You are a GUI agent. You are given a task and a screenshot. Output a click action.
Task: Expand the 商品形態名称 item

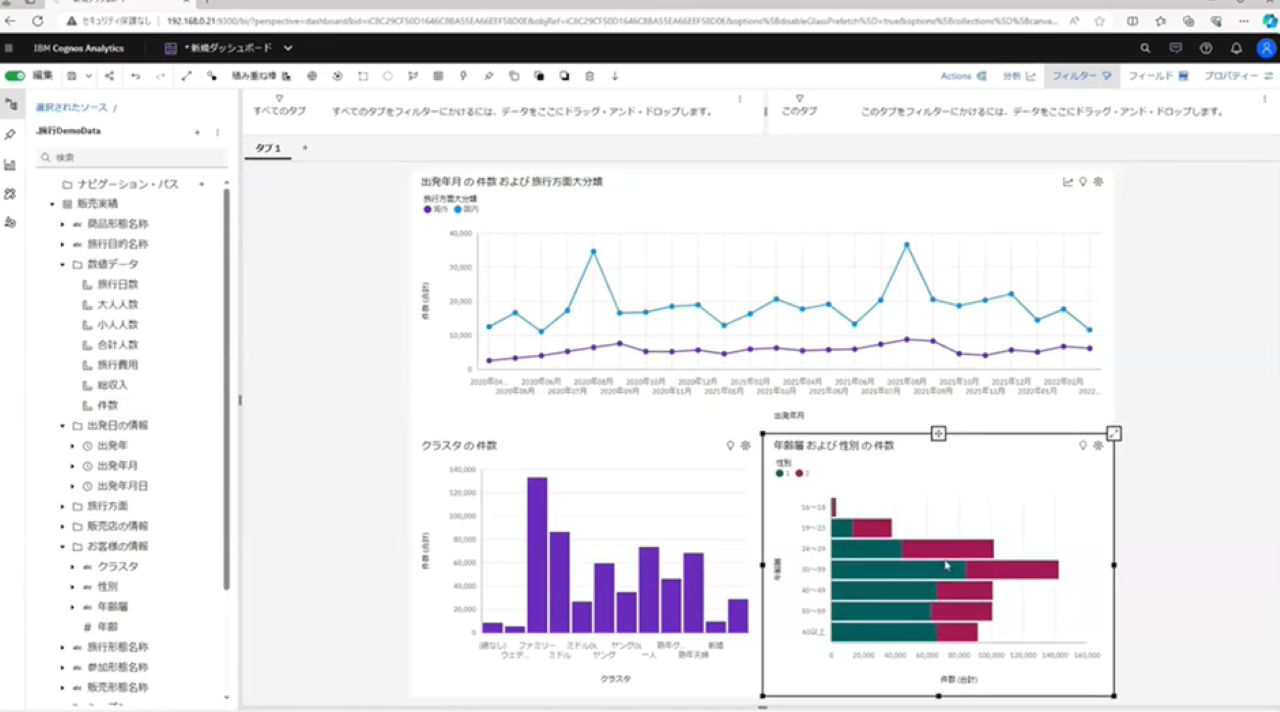click(62, 224)
